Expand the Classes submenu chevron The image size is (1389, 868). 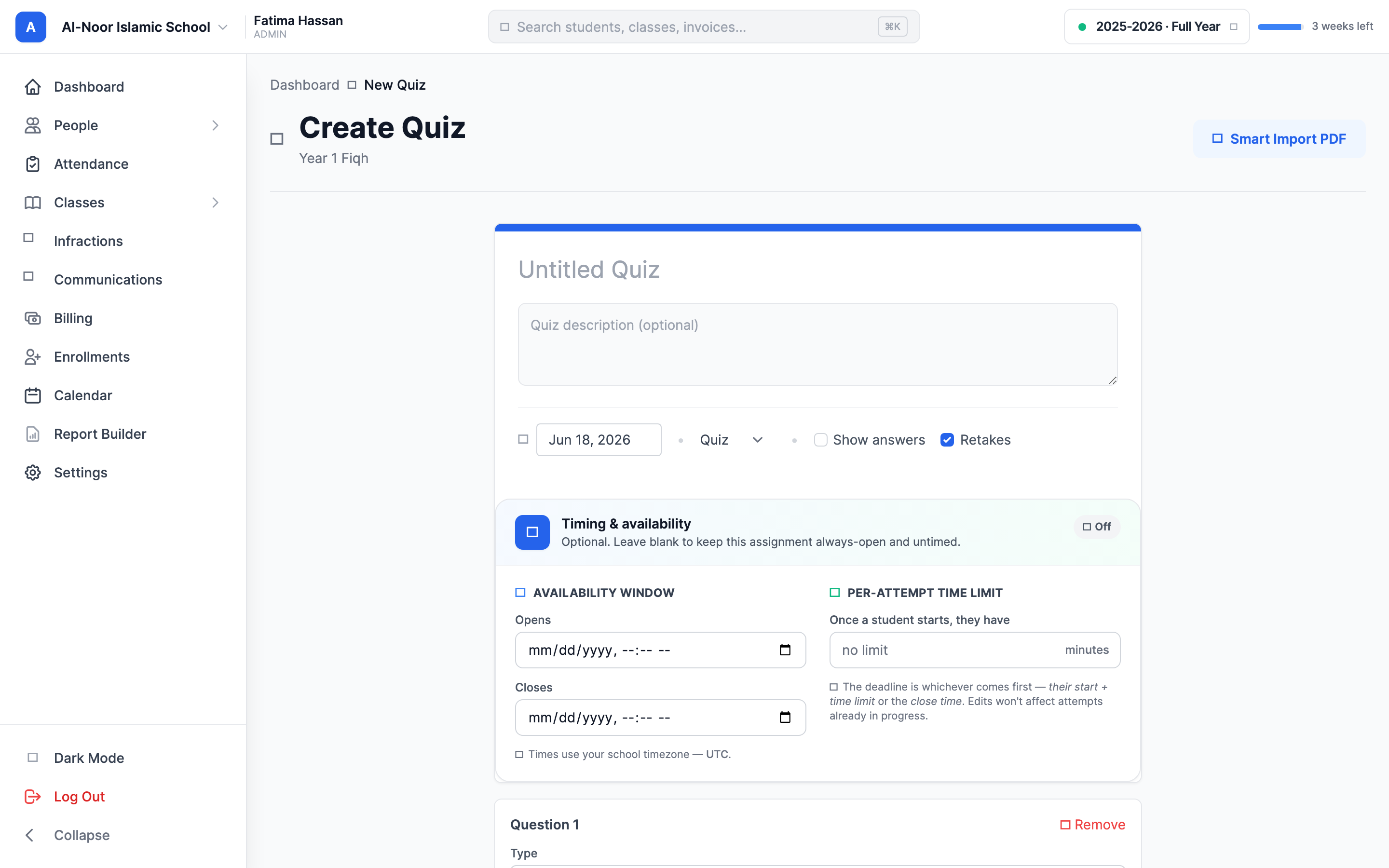click(x=215, y=202)
